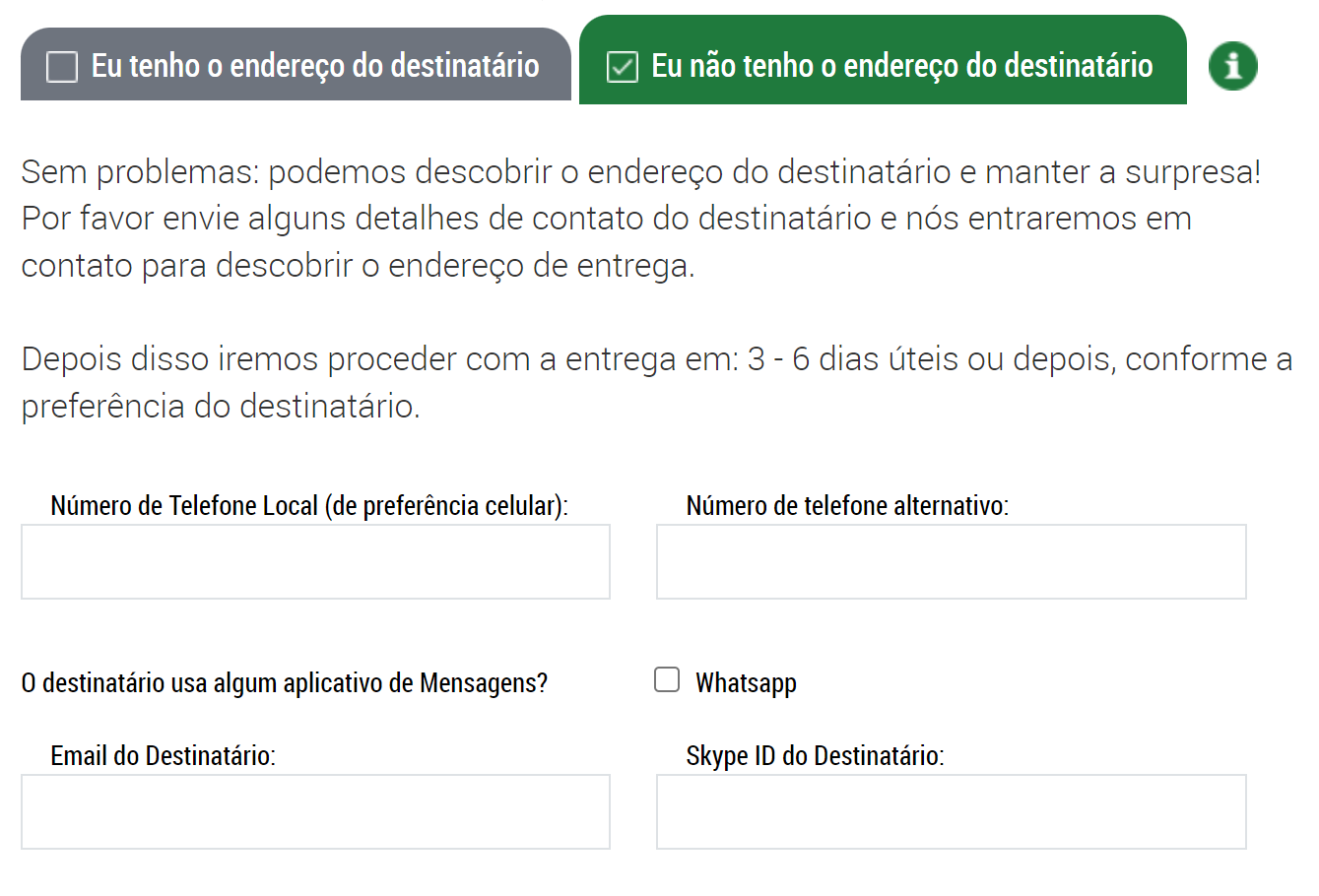Click the 'Número de telefone alternativo' field
The image size is (1319, 896).
click(951, 561)
